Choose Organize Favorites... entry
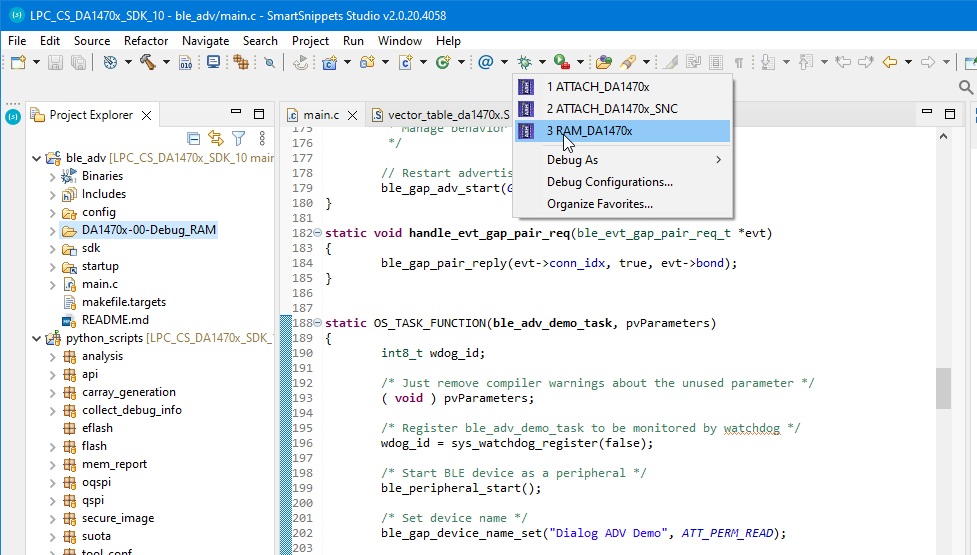 pos(622,204)
